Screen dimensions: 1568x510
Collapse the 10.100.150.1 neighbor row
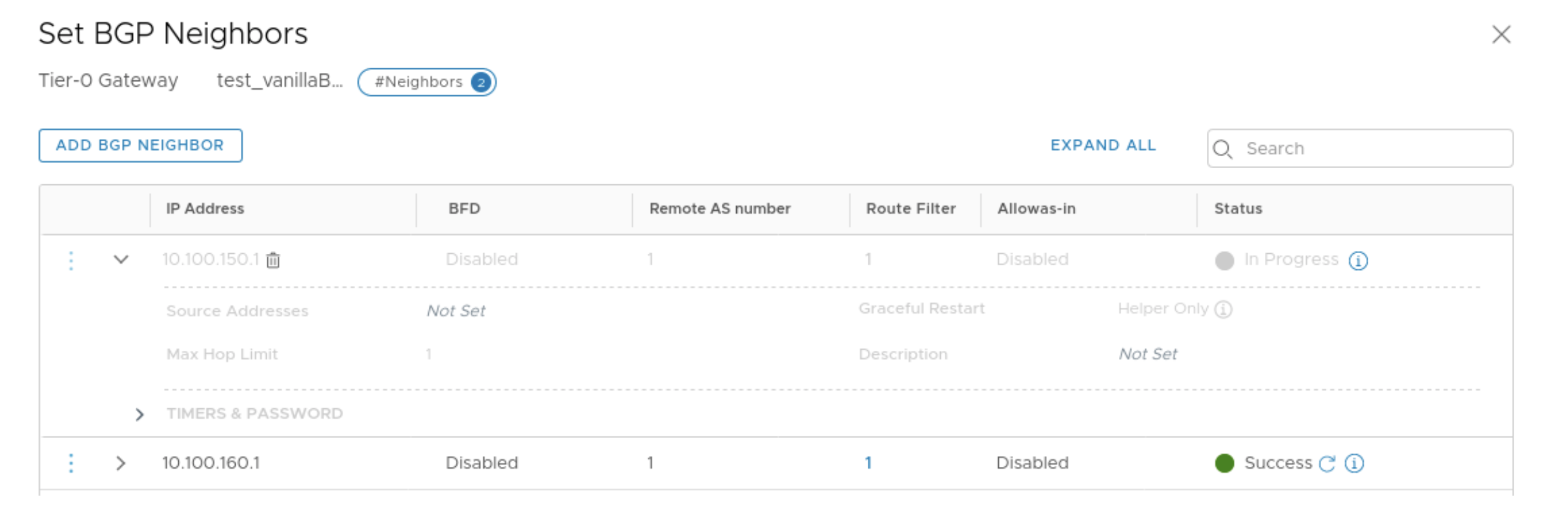coord(121,260)
